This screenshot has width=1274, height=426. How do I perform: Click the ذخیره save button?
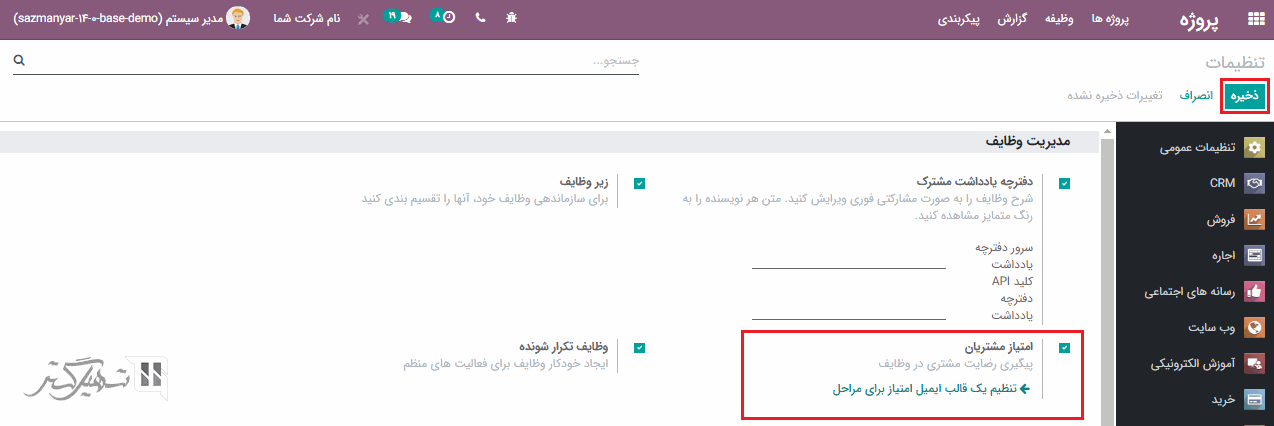pyautogui.click(x=1244, y=96)
